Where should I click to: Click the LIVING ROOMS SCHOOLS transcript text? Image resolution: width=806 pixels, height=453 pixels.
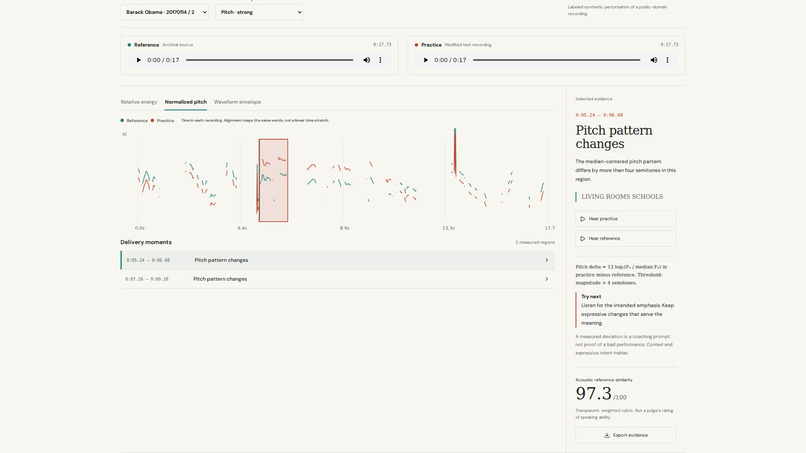[x=622, y=196]
